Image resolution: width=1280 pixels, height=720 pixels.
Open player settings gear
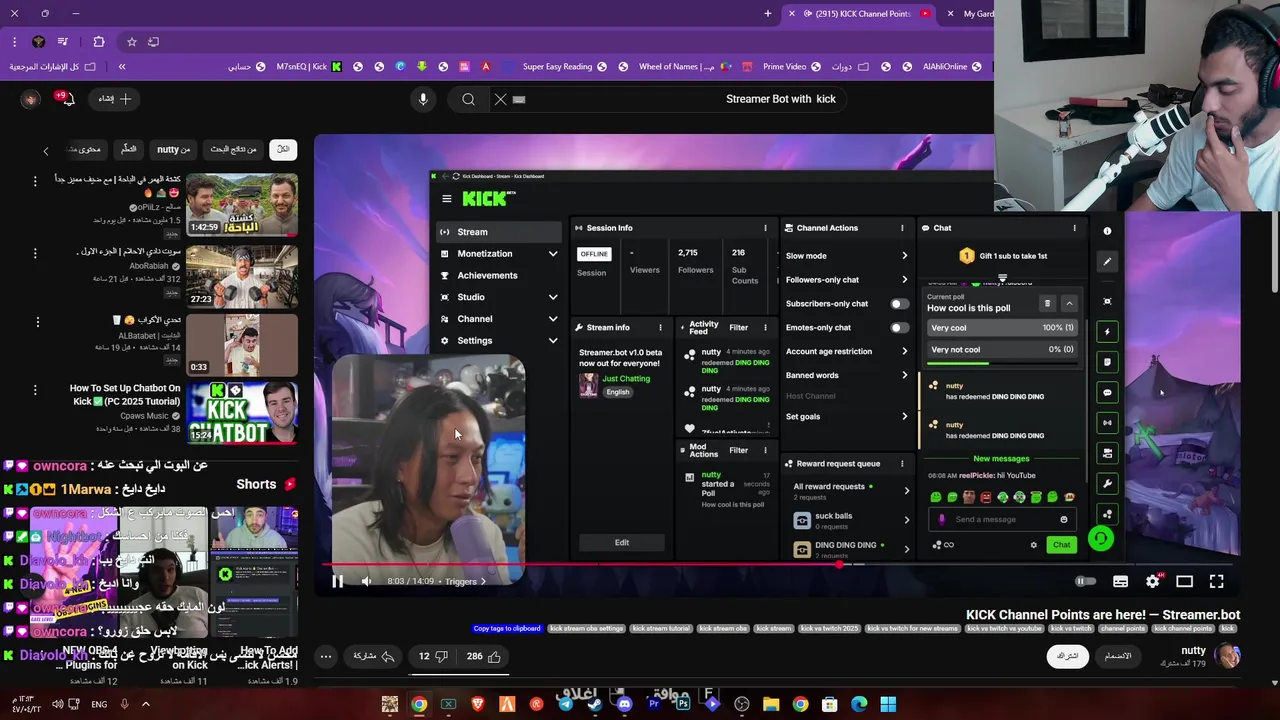pos(1152,581)
